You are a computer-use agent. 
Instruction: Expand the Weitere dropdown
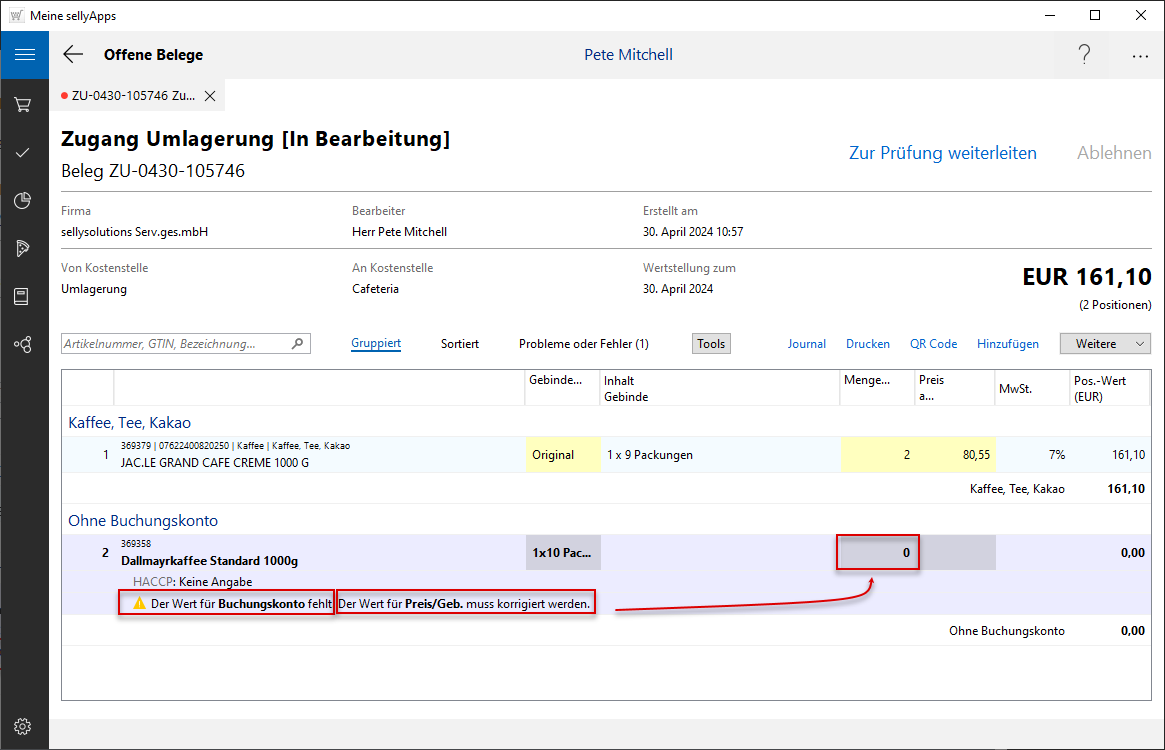point(1105,343)
